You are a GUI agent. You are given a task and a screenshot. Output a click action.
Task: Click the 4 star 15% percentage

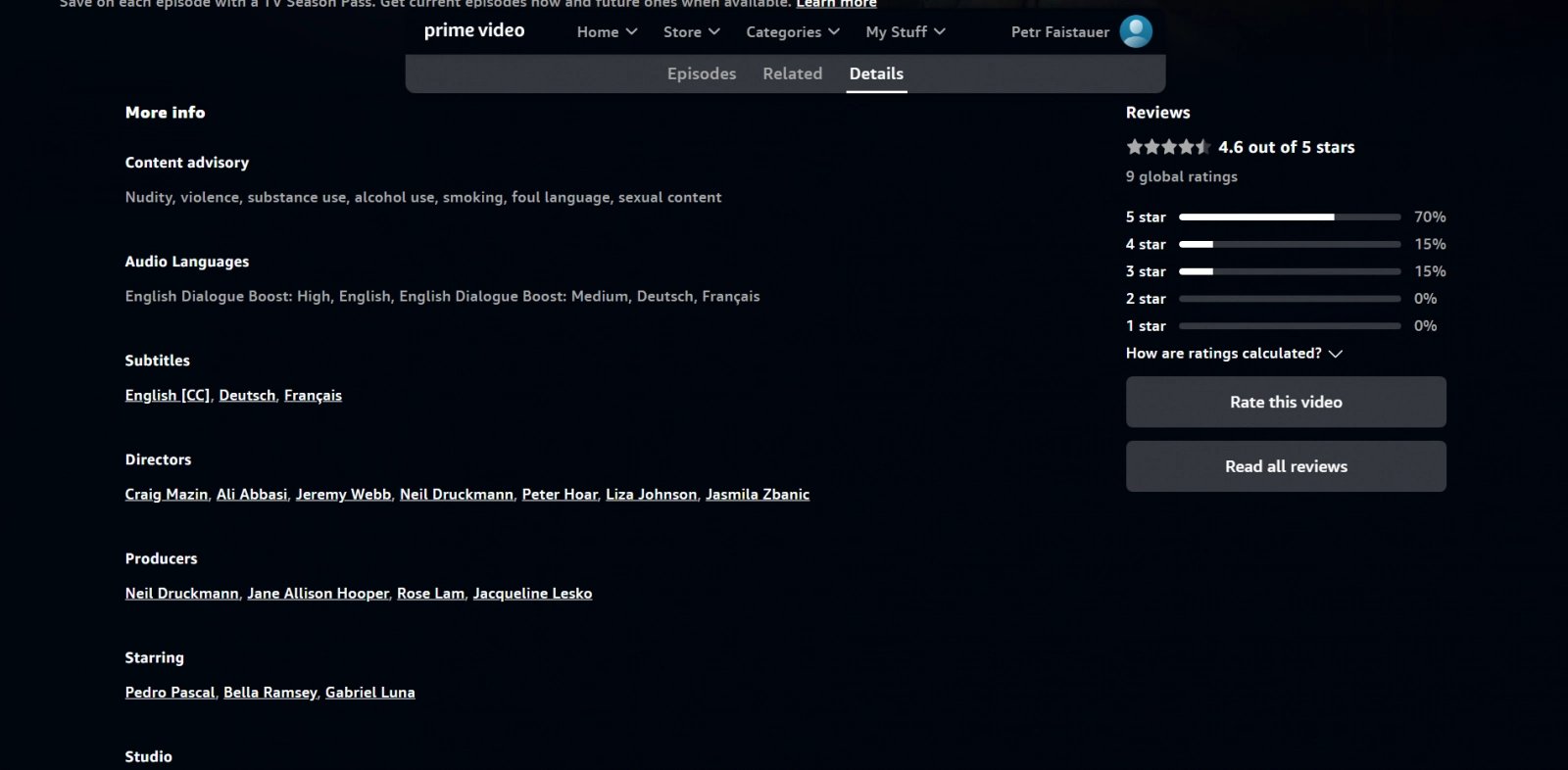[x=1430, y=244]
